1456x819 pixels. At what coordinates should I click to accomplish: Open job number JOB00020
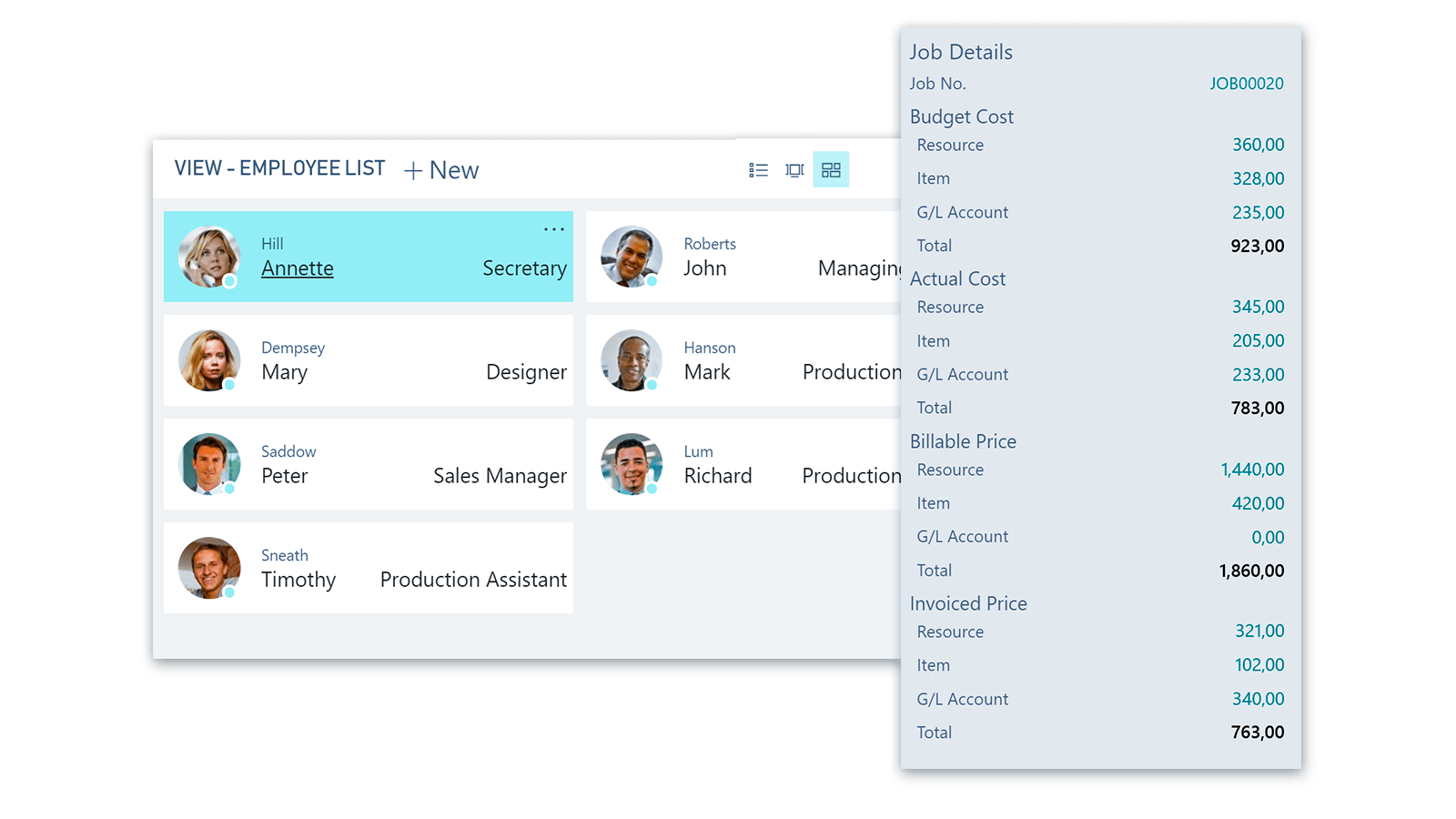(1248, 83)
